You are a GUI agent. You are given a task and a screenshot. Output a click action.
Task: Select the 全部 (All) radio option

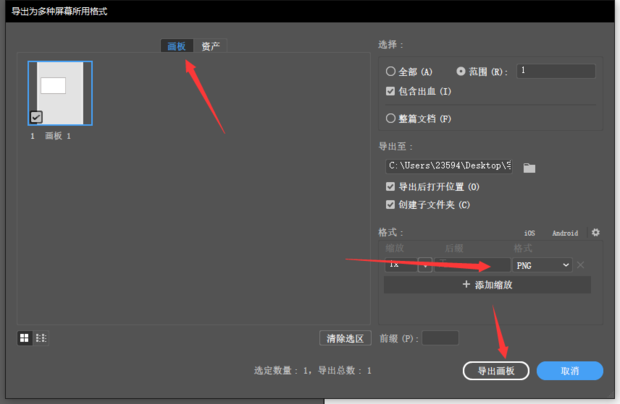click(391, 72)
